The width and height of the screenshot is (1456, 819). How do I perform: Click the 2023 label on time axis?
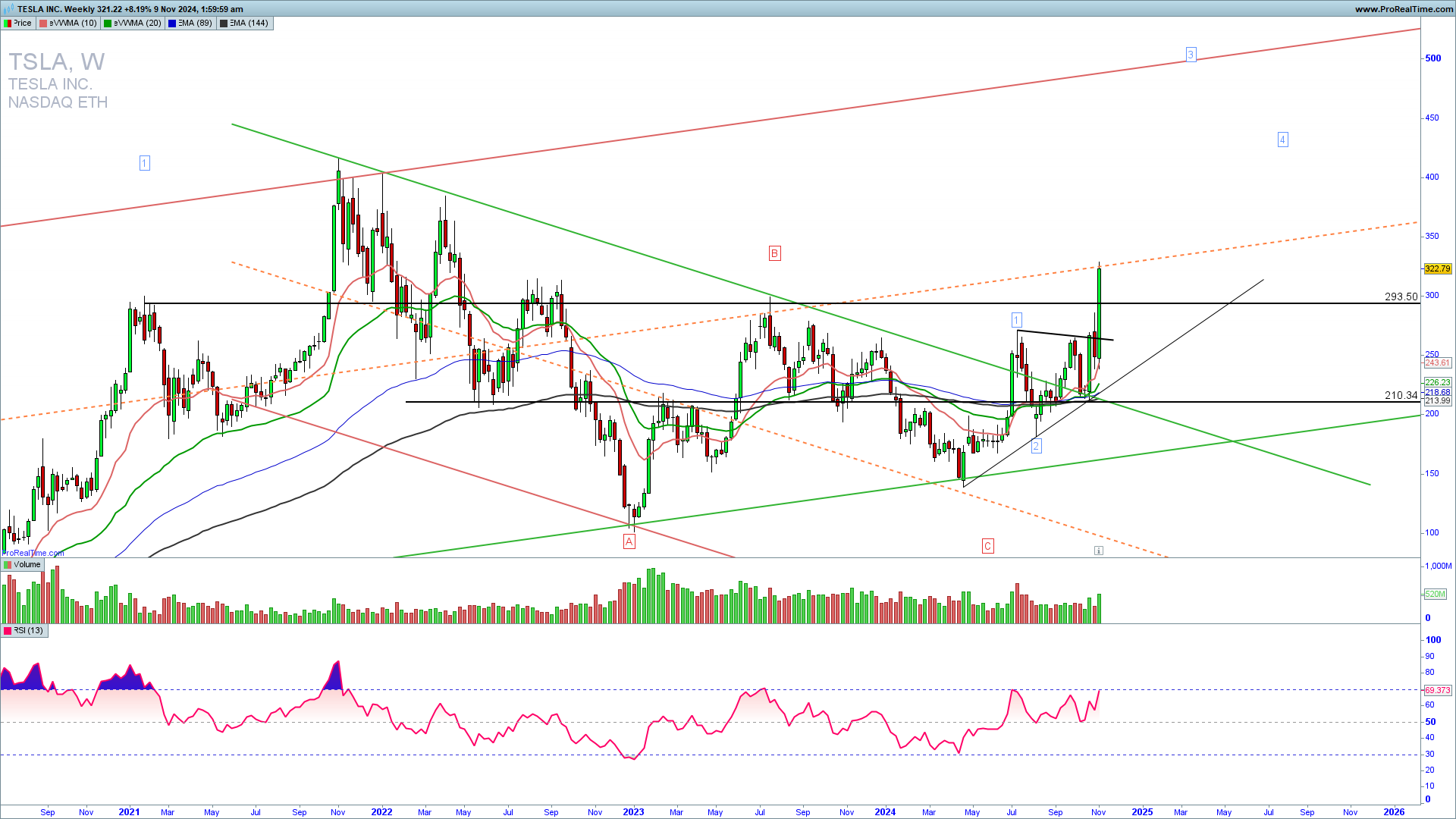click(x=633, y=811)
